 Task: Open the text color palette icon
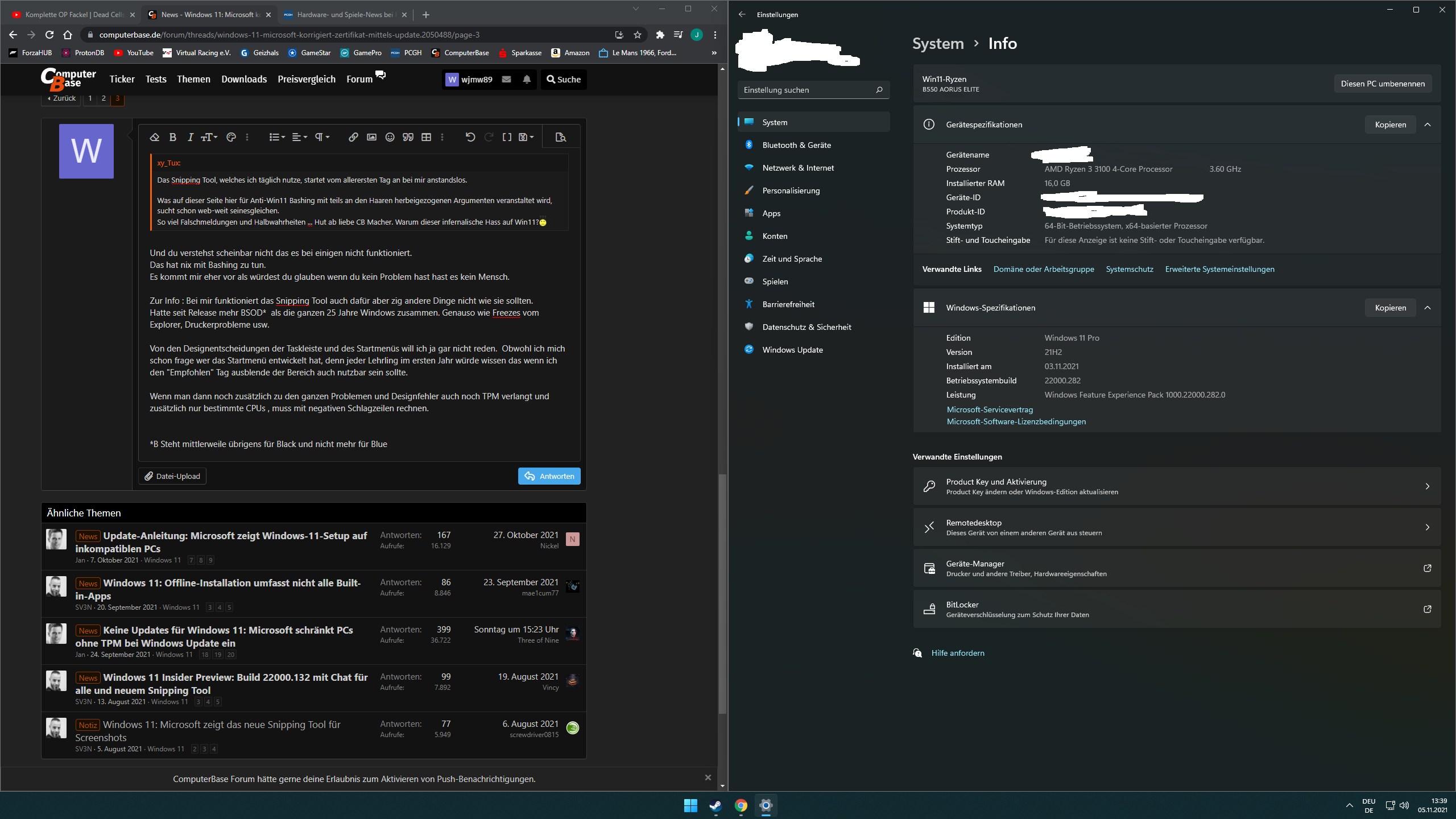[x=231, y=137]
